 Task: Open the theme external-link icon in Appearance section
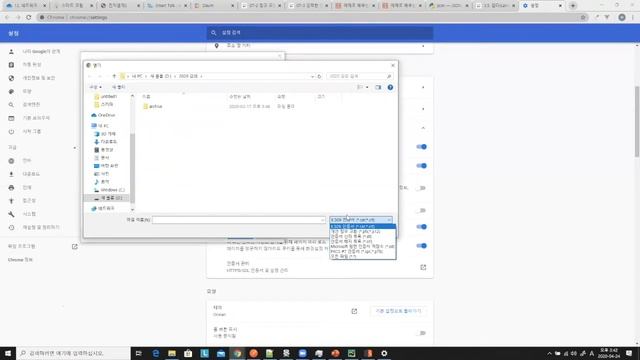354,311
